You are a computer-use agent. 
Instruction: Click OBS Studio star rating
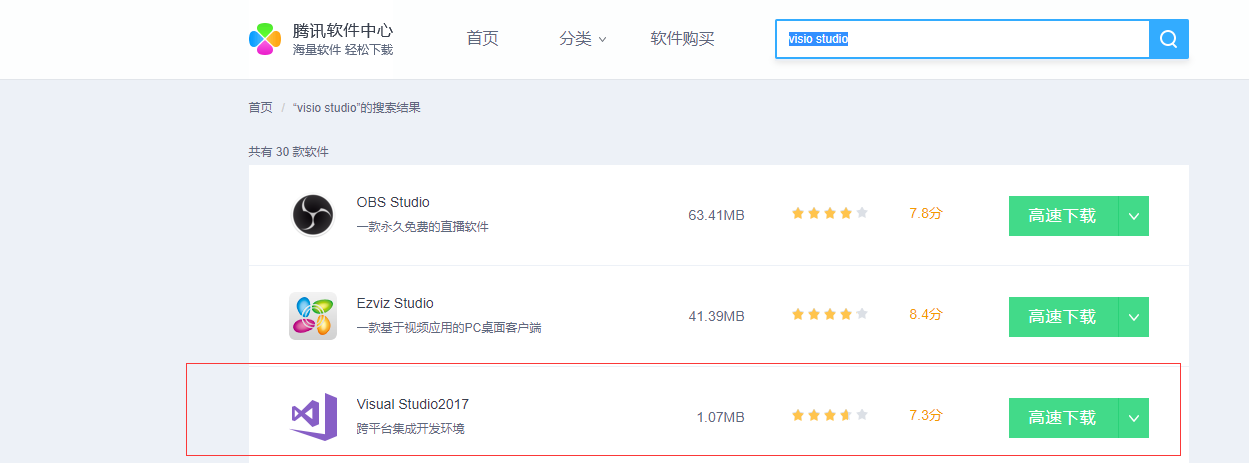pyautogui.click(x=829, y=214)
